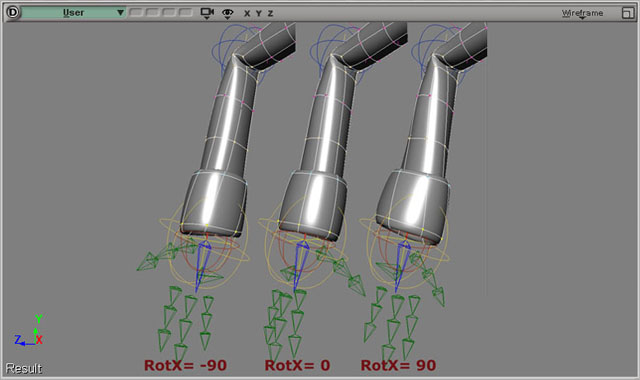Open the camera icon menu
Image resolution: width=640 pixels, height=380 pixels.
207,13
